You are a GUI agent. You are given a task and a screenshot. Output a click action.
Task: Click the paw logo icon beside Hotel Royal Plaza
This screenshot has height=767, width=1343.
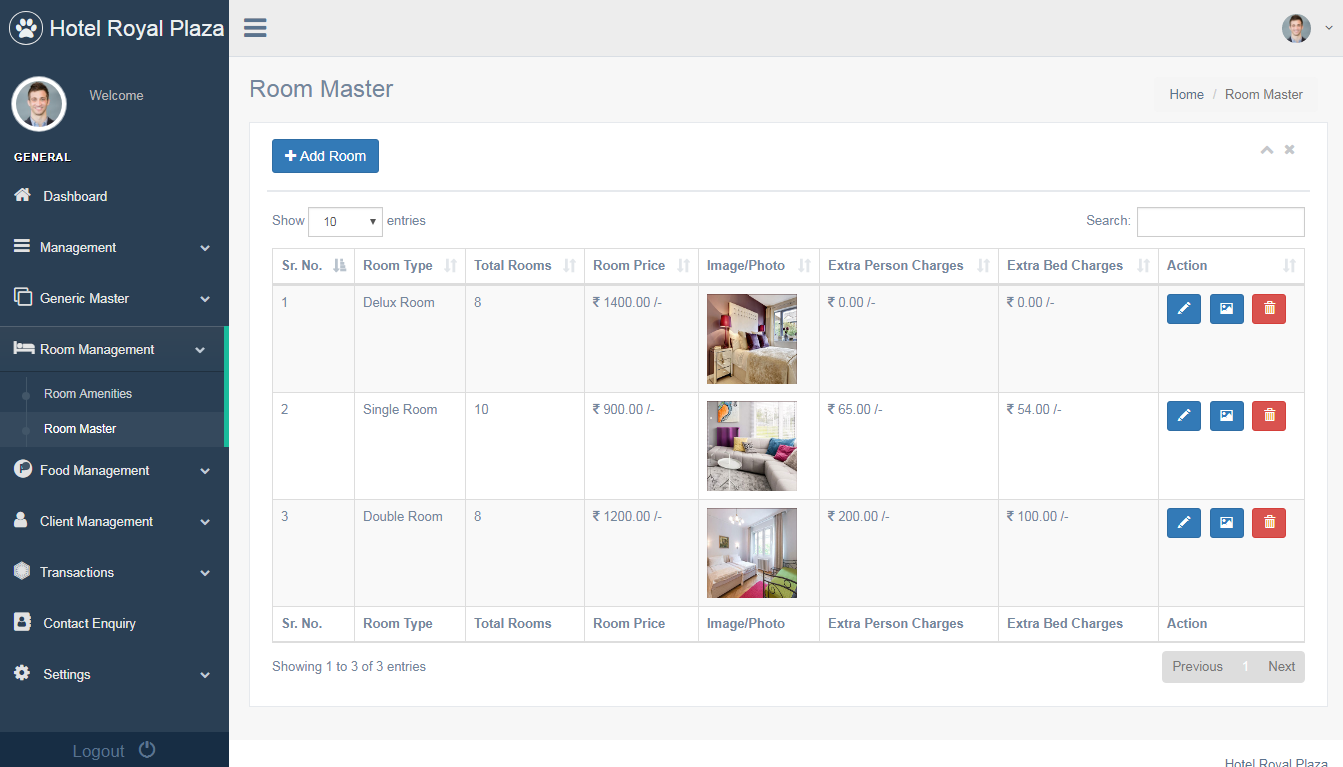pos(26,28)
